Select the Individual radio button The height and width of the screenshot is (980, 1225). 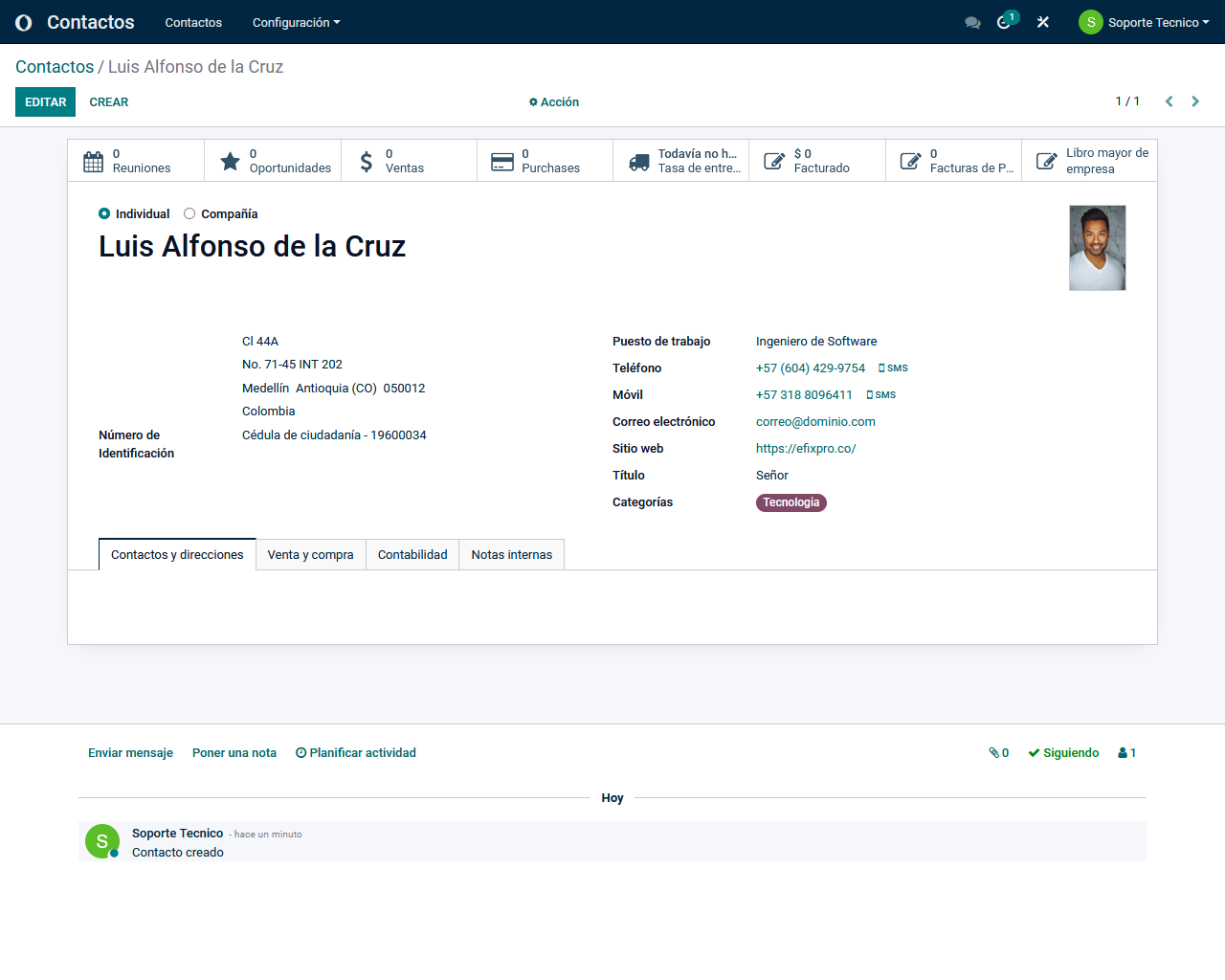[104, 213]
